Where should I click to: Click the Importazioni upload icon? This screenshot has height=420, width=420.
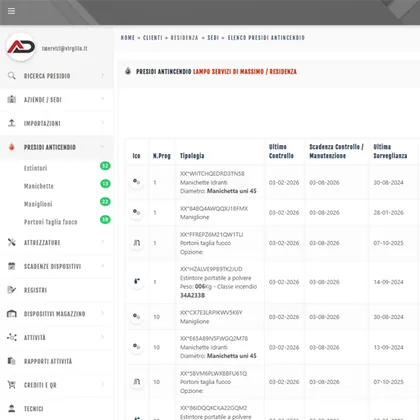click(x=12, y=123)
